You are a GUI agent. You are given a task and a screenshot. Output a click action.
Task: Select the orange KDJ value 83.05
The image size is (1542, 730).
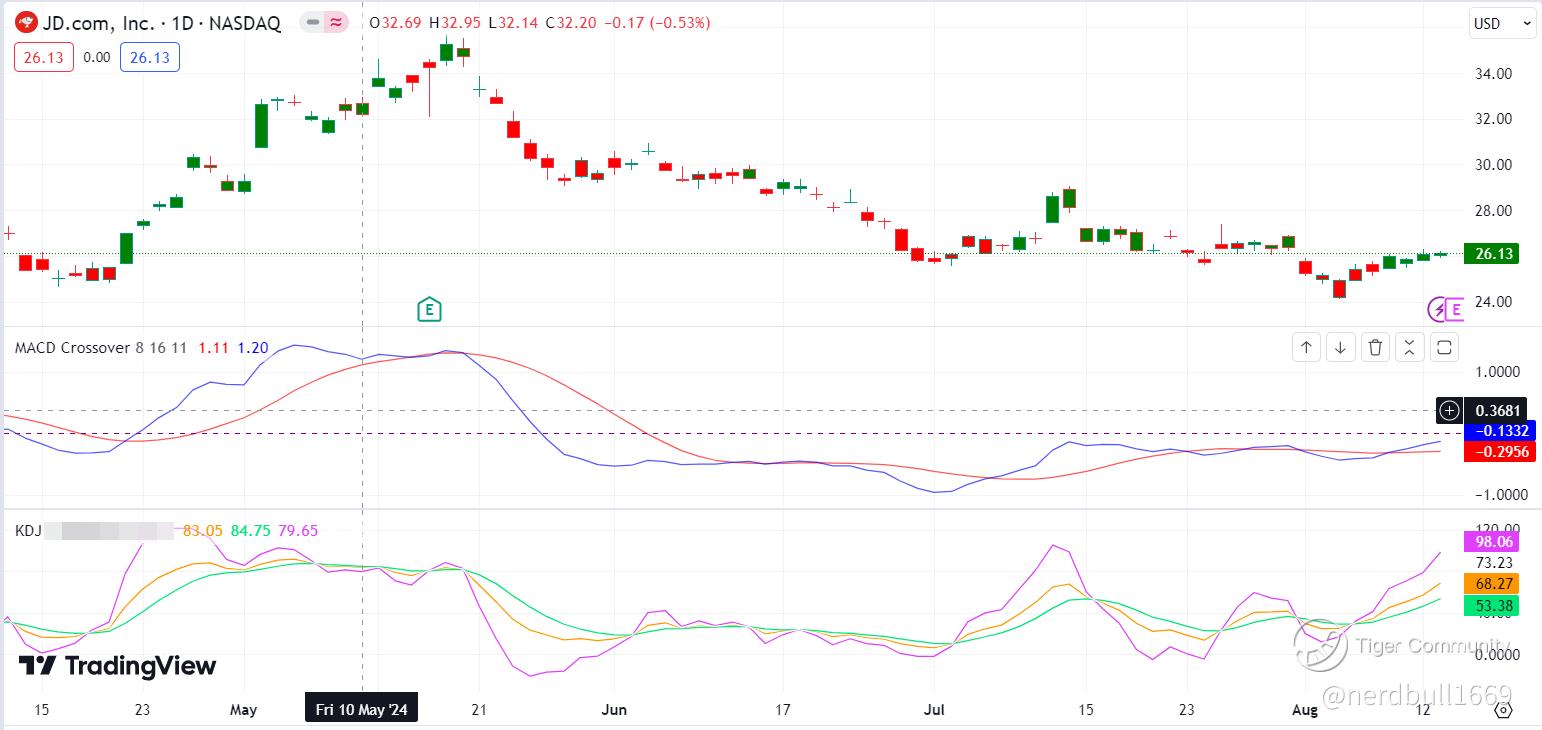coord(203,530)
